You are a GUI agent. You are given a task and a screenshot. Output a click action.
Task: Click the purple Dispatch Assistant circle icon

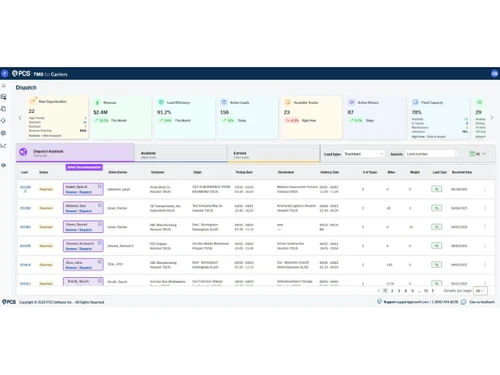(23, 152)
